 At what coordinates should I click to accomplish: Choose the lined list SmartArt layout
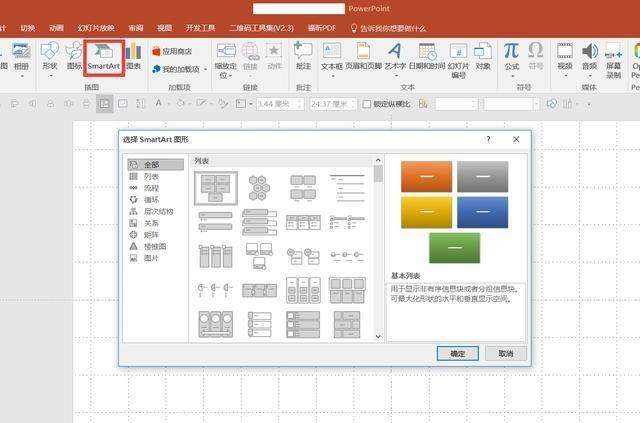(x=347, y=188)
